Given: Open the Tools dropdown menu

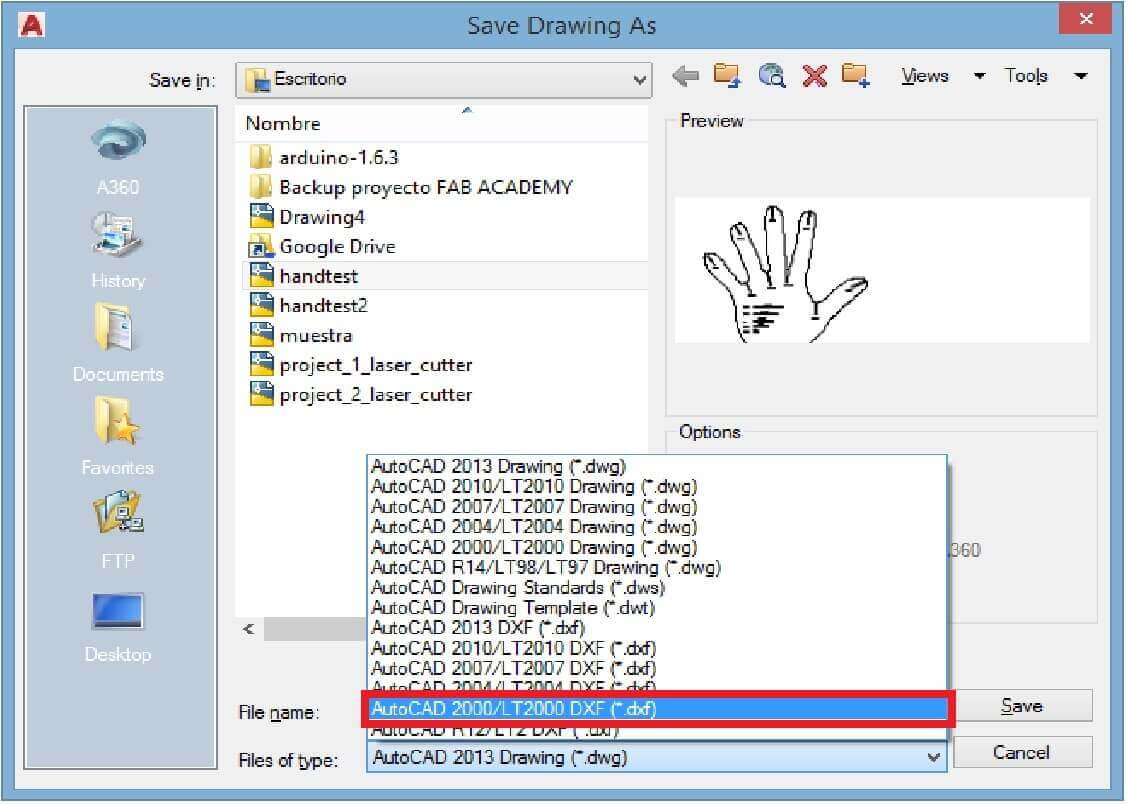Looking at the screenshot, I should coord(1045,76).
